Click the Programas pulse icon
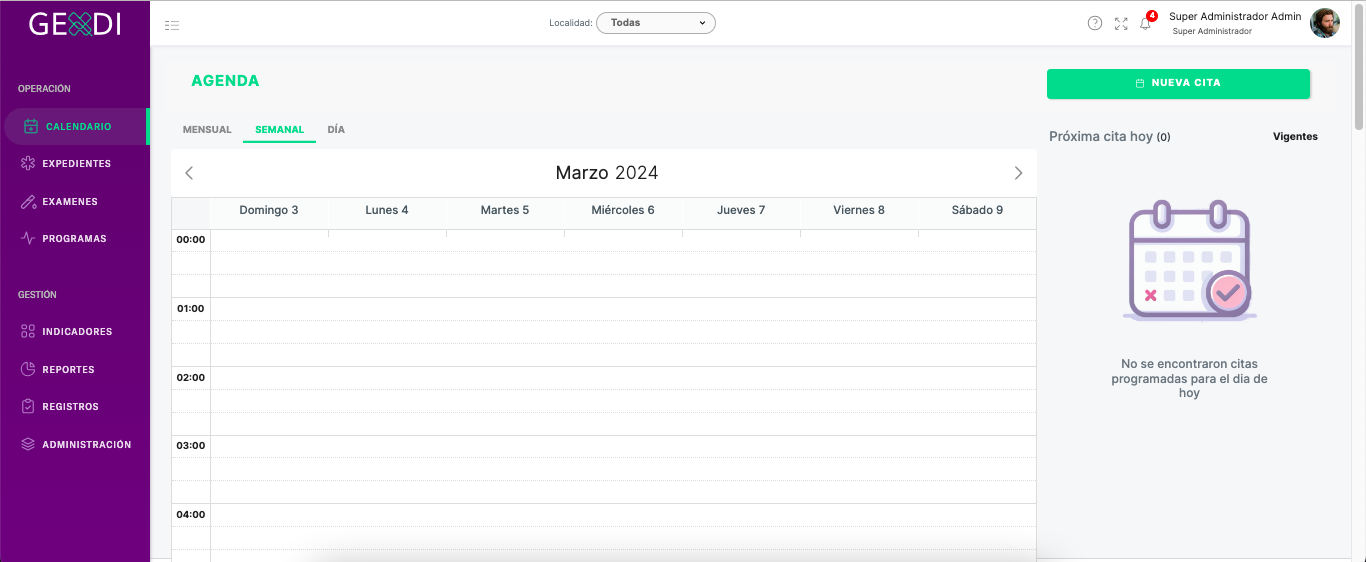 [28, 239]
